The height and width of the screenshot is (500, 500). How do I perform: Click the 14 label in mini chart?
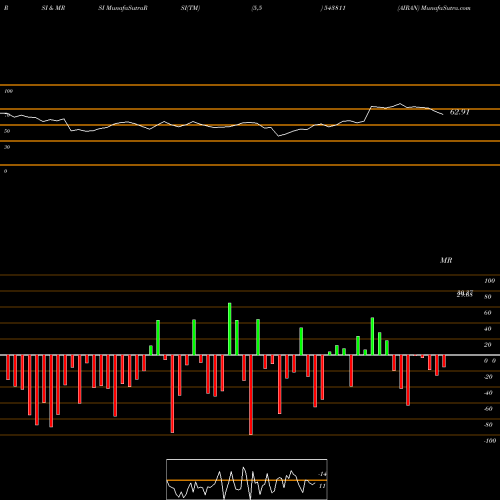pos(322,474)
